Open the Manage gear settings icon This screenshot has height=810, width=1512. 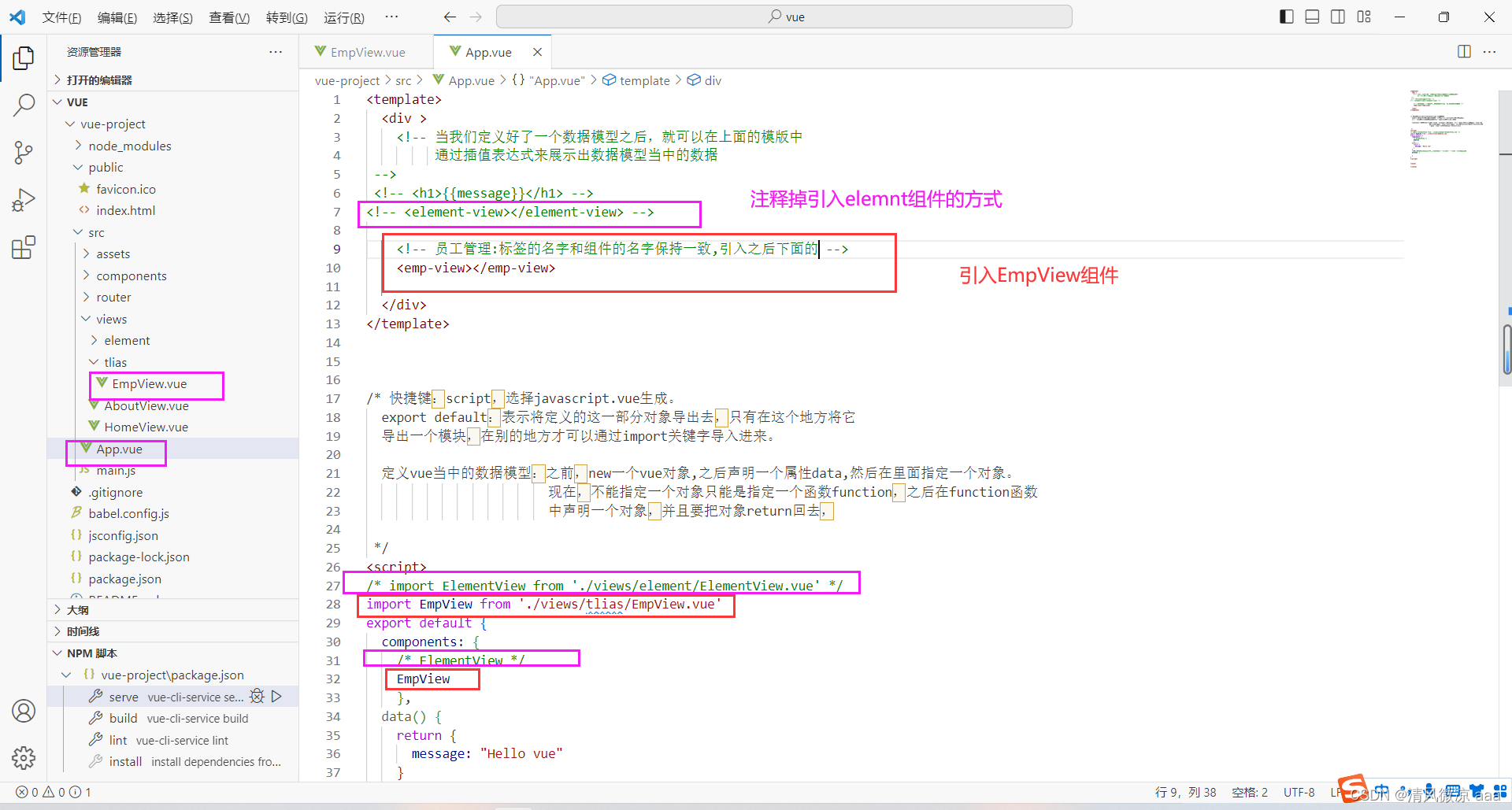click(24, 758)
